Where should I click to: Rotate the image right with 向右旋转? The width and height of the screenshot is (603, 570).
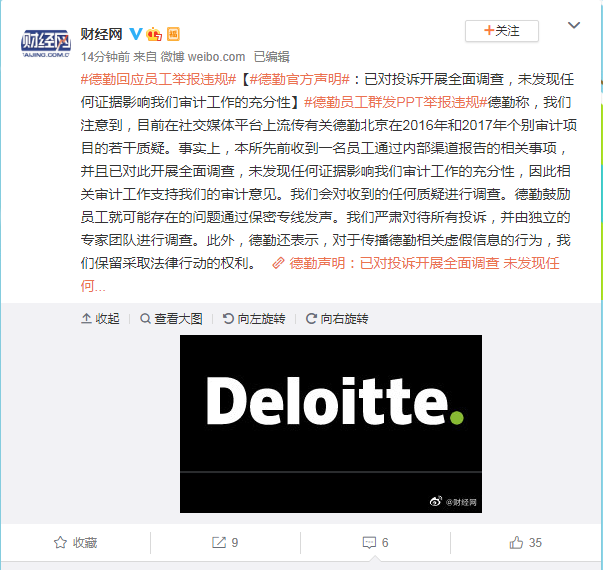(x=337, y=319)
